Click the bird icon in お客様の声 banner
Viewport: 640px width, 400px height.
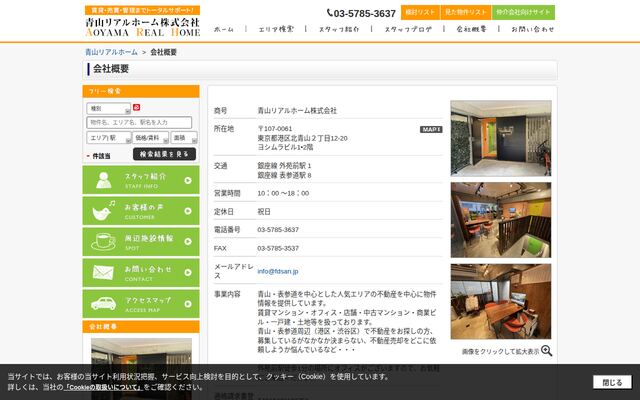(x=104, y=211)
